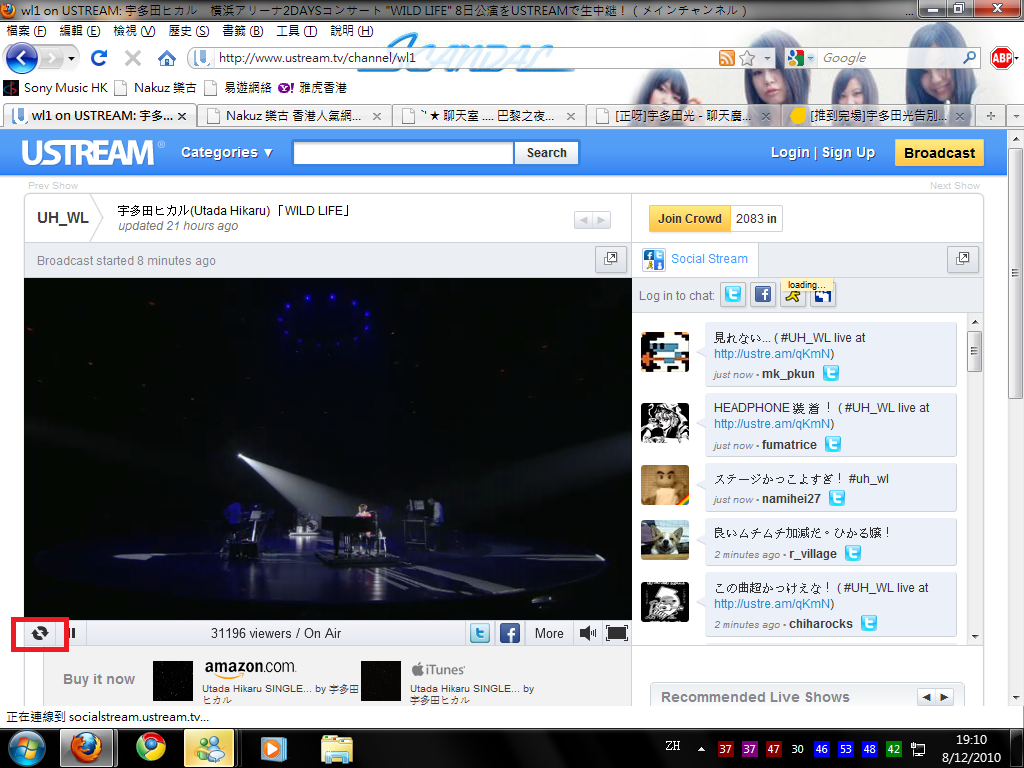Pop out the video player window
Viewport: 1024px width, 768px height.
coord(611,259)
